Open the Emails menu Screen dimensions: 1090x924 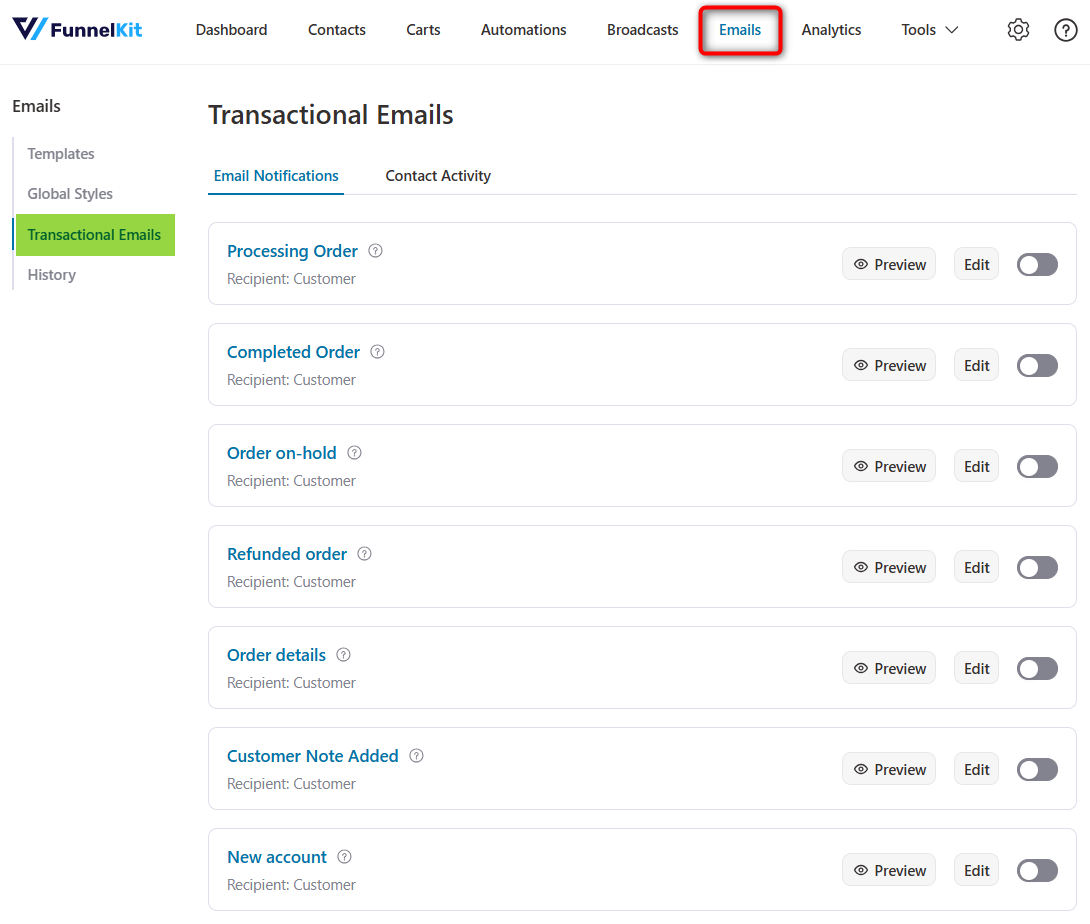pos(740,30)
